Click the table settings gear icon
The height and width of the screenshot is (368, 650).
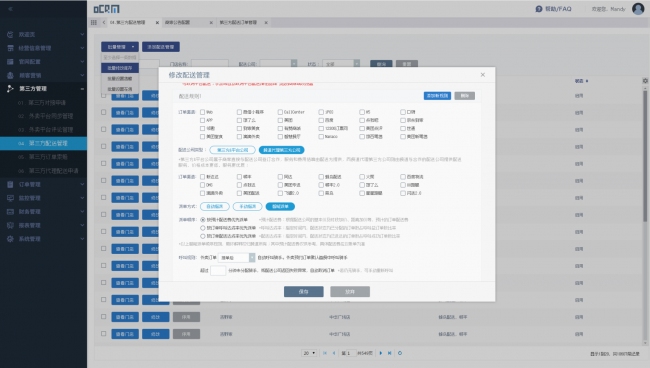pos(645,81)
